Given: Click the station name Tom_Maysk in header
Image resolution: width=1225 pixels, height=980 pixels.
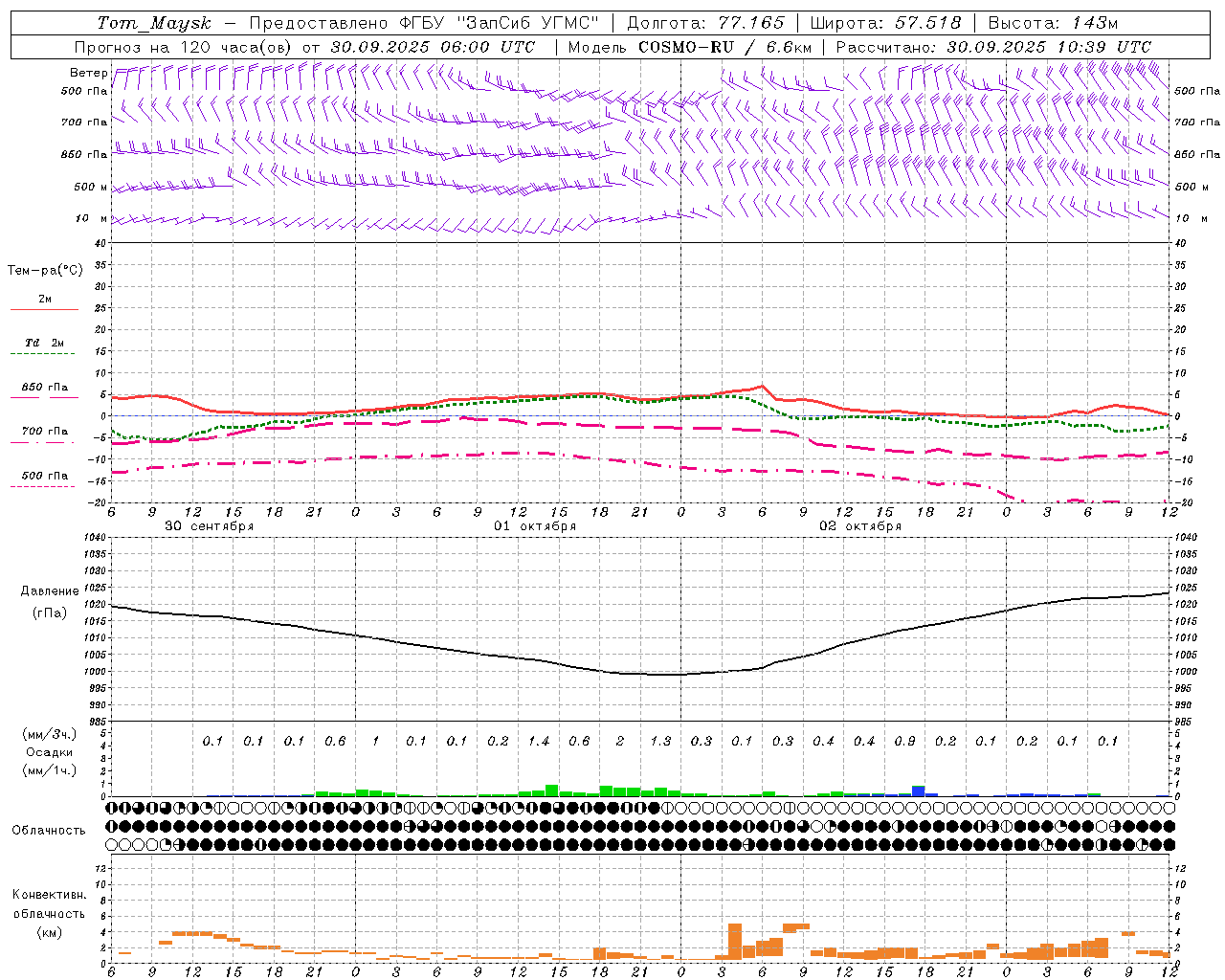Looking at the screenshot, I should (x=154, y=23).
